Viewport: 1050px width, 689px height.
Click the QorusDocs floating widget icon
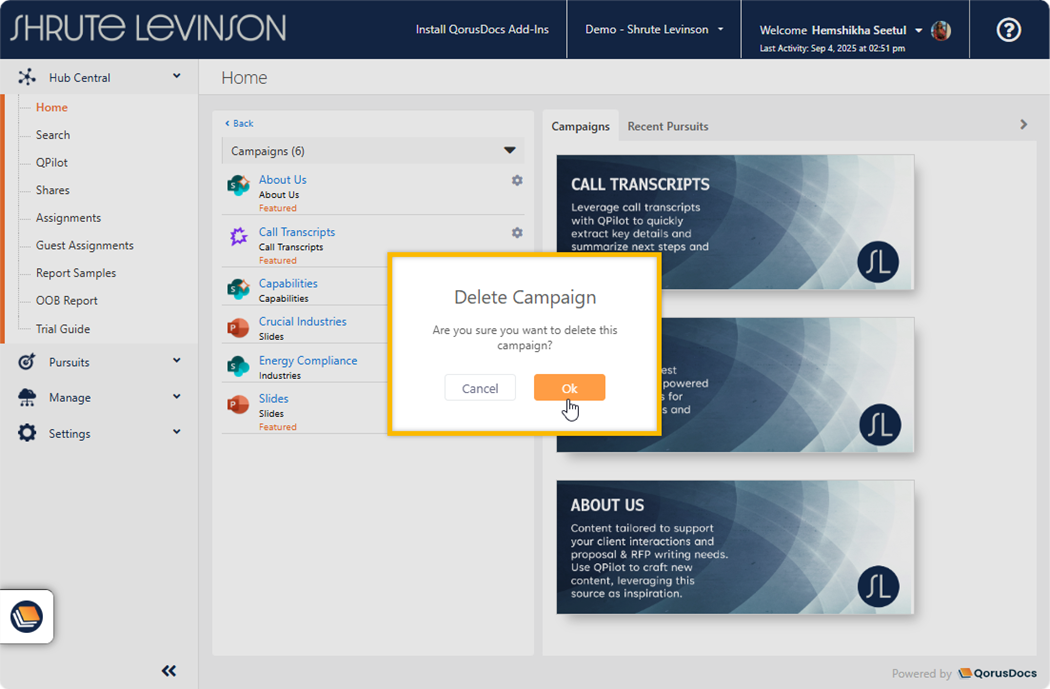pyautogui.click(x=27, y=616)
